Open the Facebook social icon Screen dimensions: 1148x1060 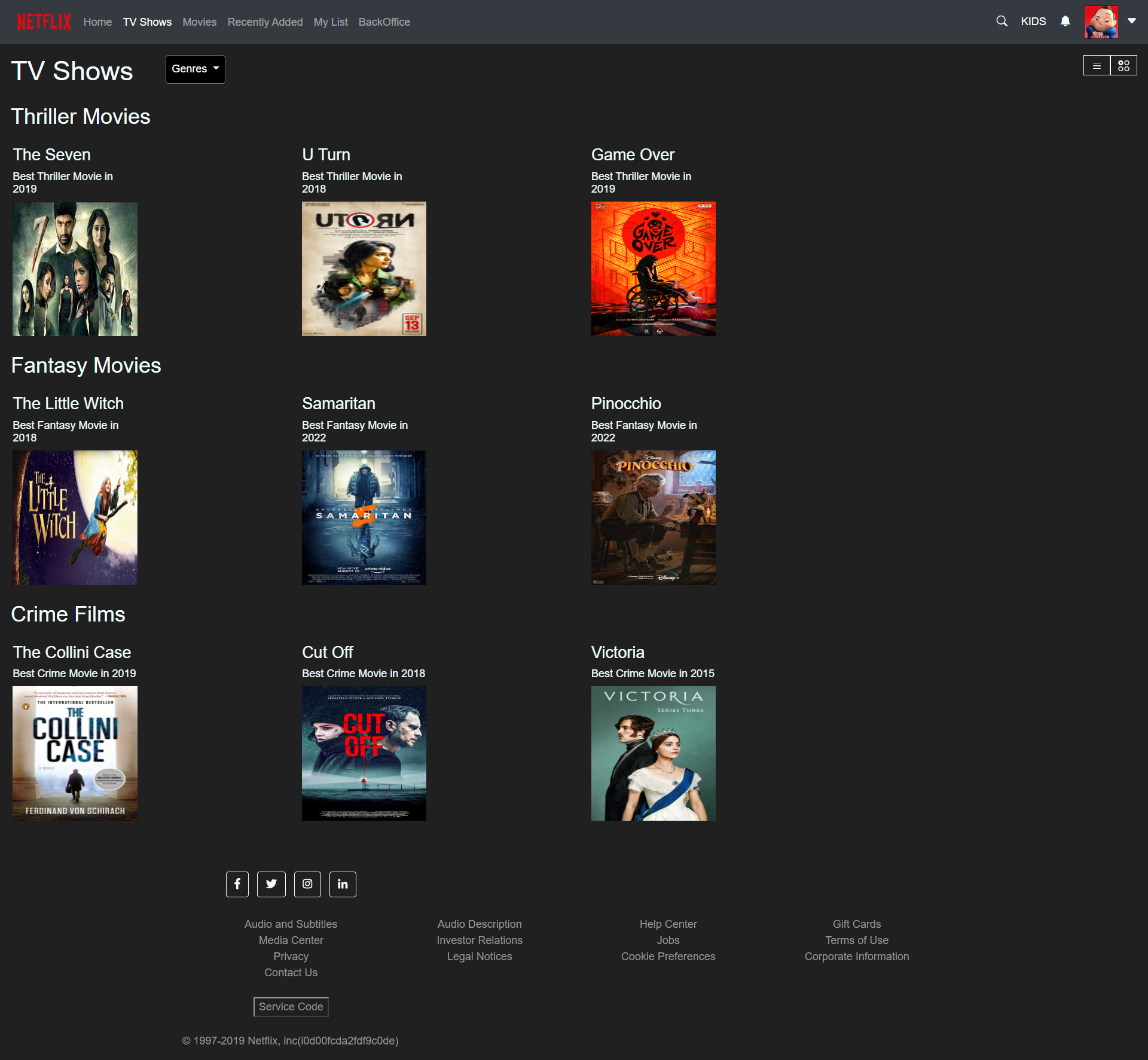pos(237,884)
